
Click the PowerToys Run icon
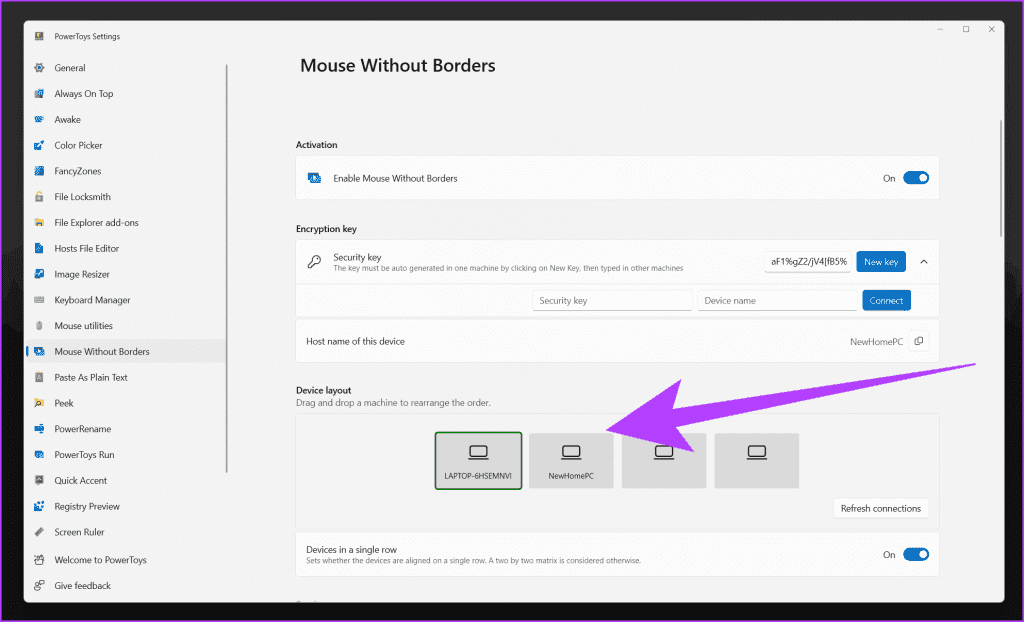39,455
